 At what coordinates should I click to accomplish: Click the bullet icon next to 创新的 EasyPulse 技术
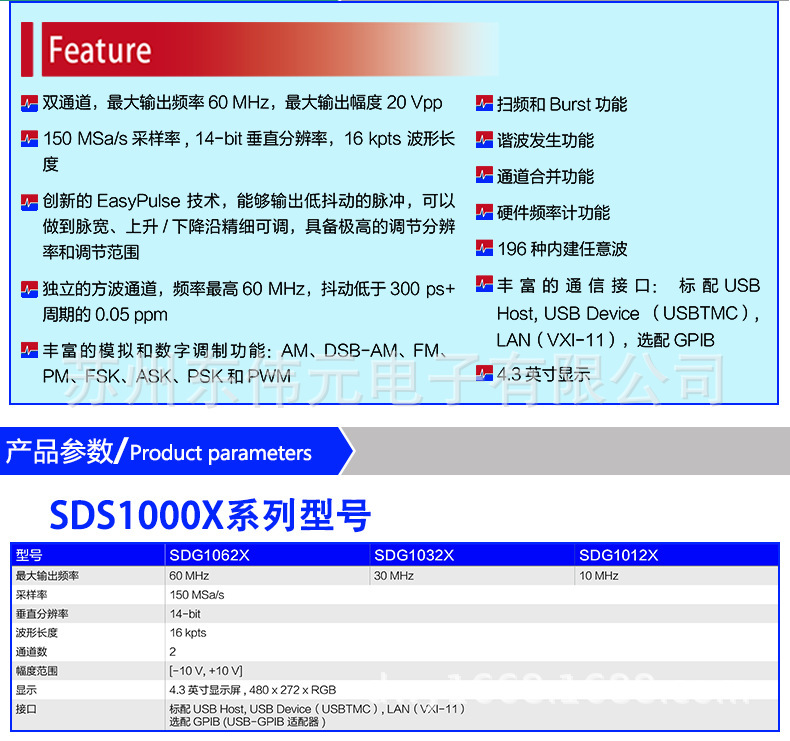29,202
